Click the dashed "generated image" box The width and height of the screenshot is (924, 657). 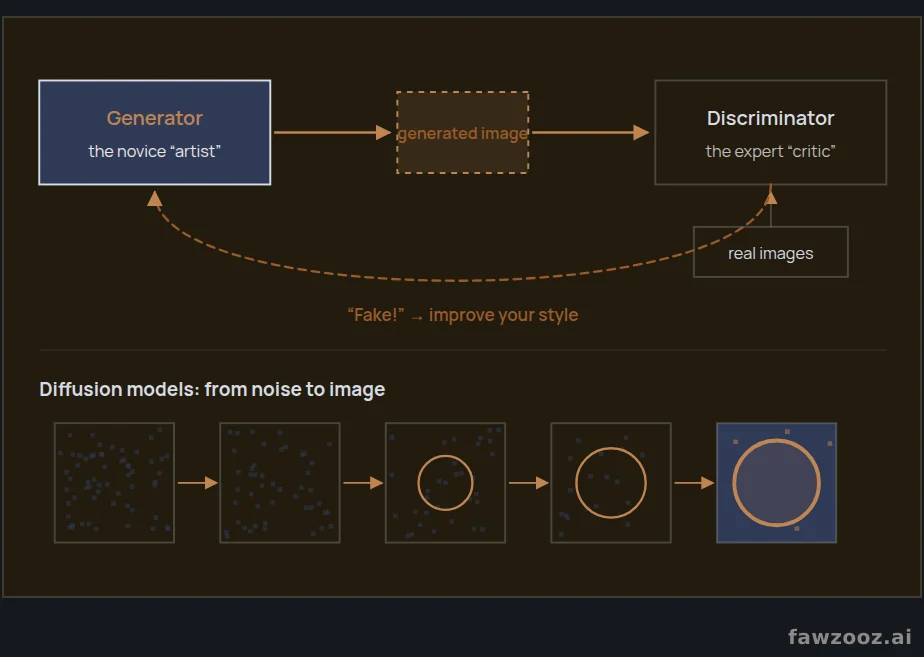[463, 133]
